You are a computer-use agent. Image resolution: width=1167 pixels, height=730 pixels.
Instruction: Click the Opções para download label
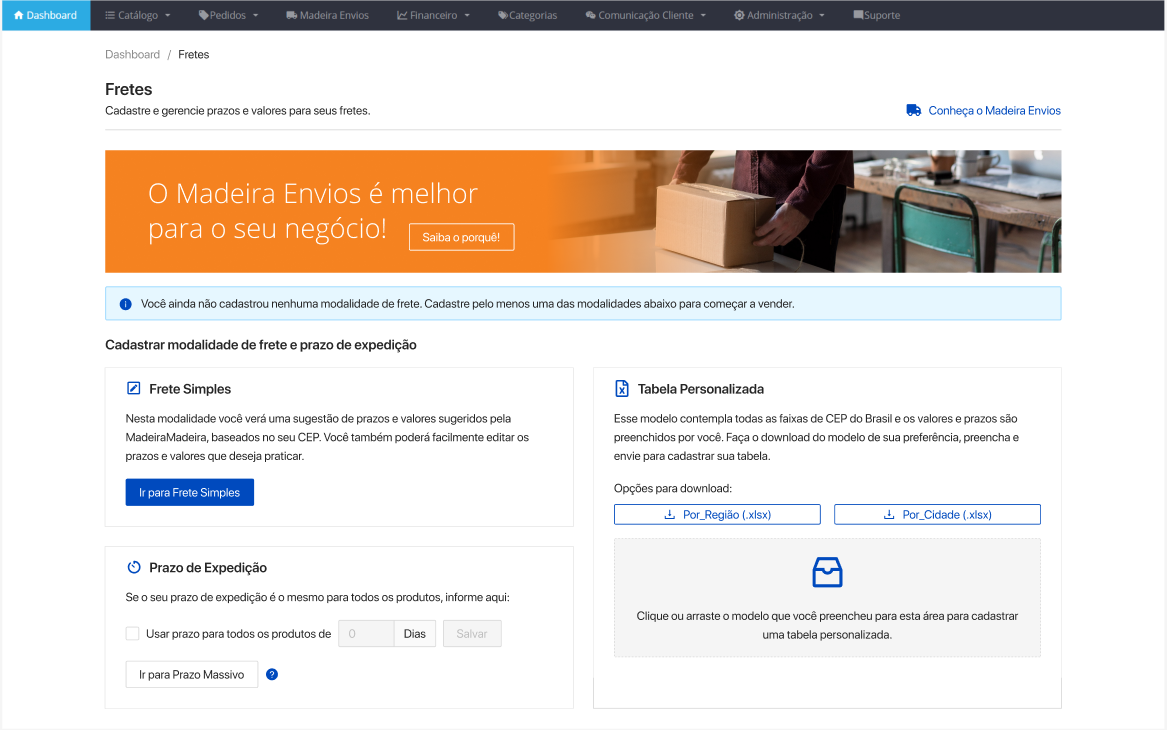pos(673,488)
